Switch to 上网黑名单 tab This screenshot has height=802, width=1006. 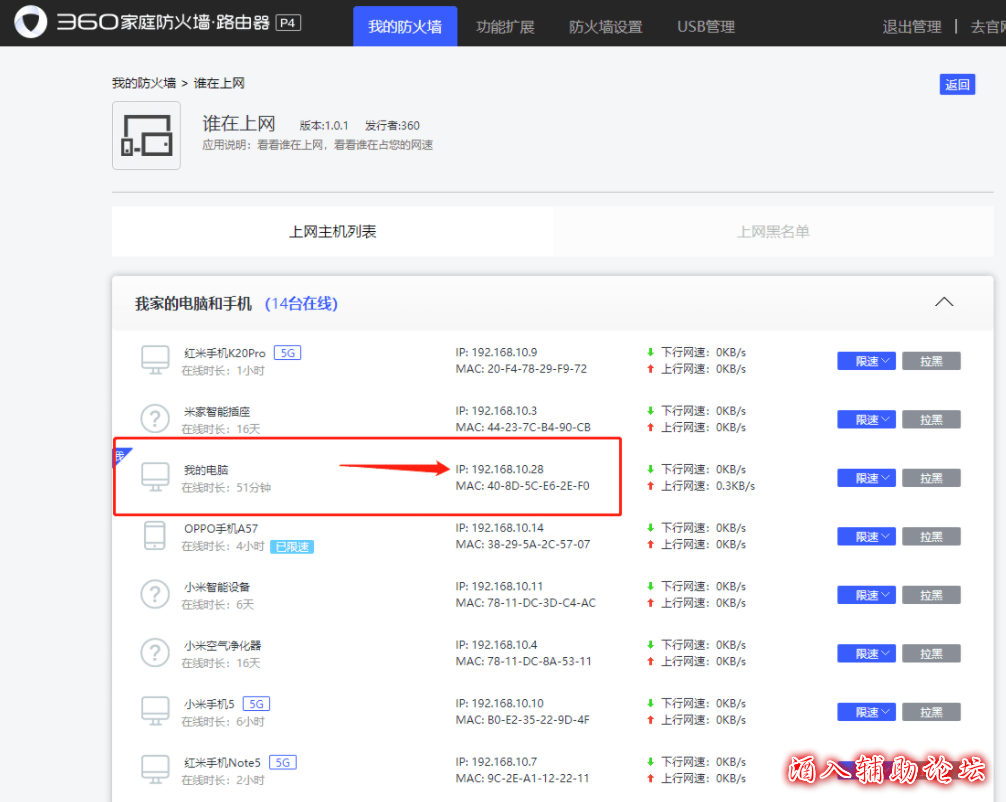[x=773, y=232]
